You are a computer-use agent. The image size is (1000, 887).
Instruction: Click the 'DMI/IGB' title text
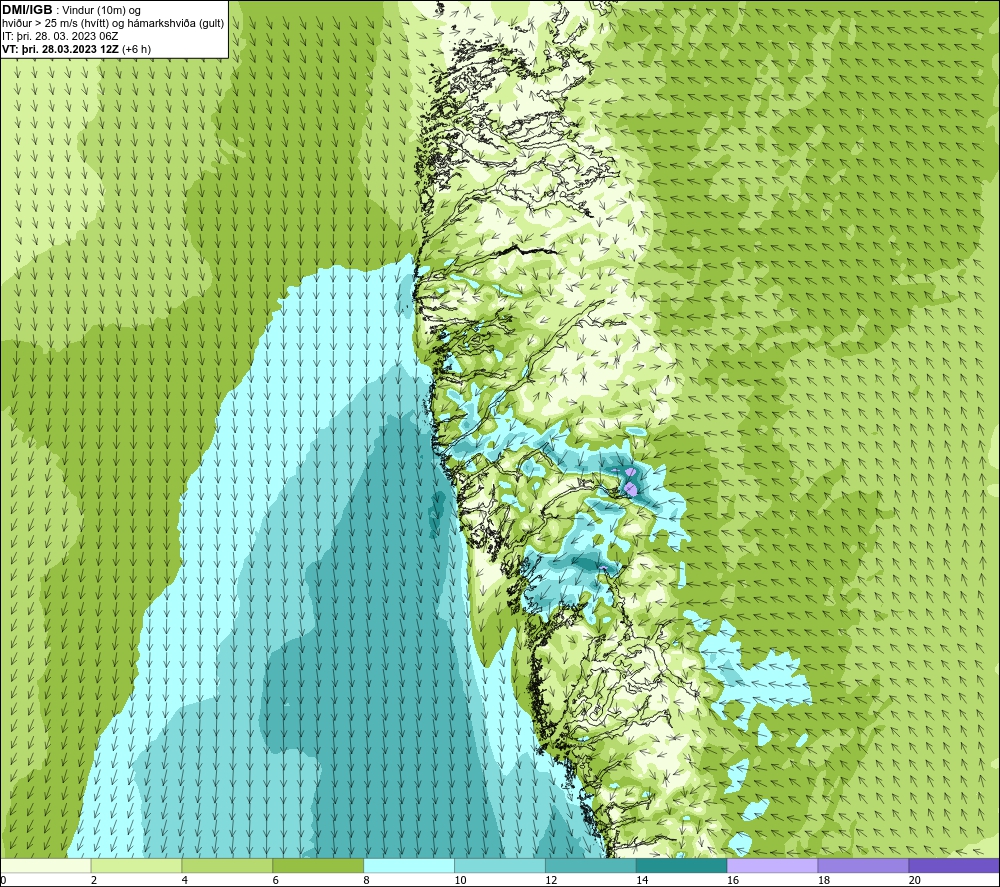(27, 10)
